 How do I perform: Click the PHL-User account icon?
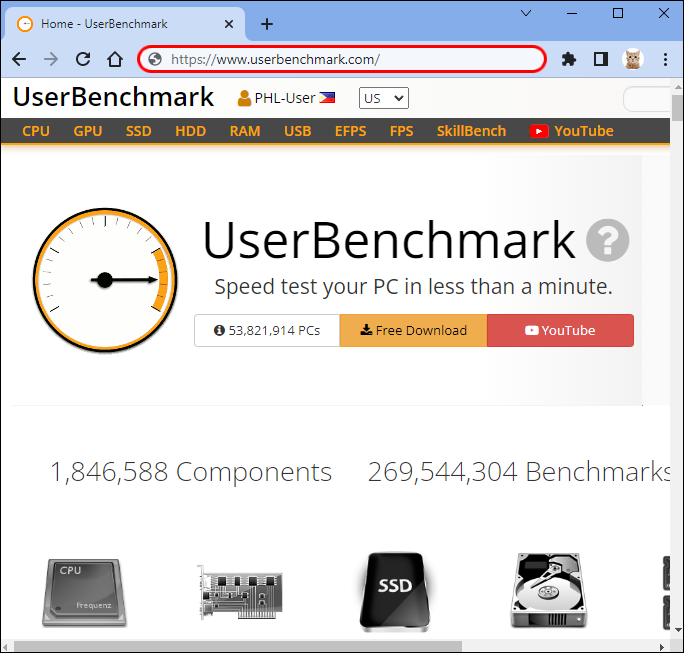[x=244, y=98]
